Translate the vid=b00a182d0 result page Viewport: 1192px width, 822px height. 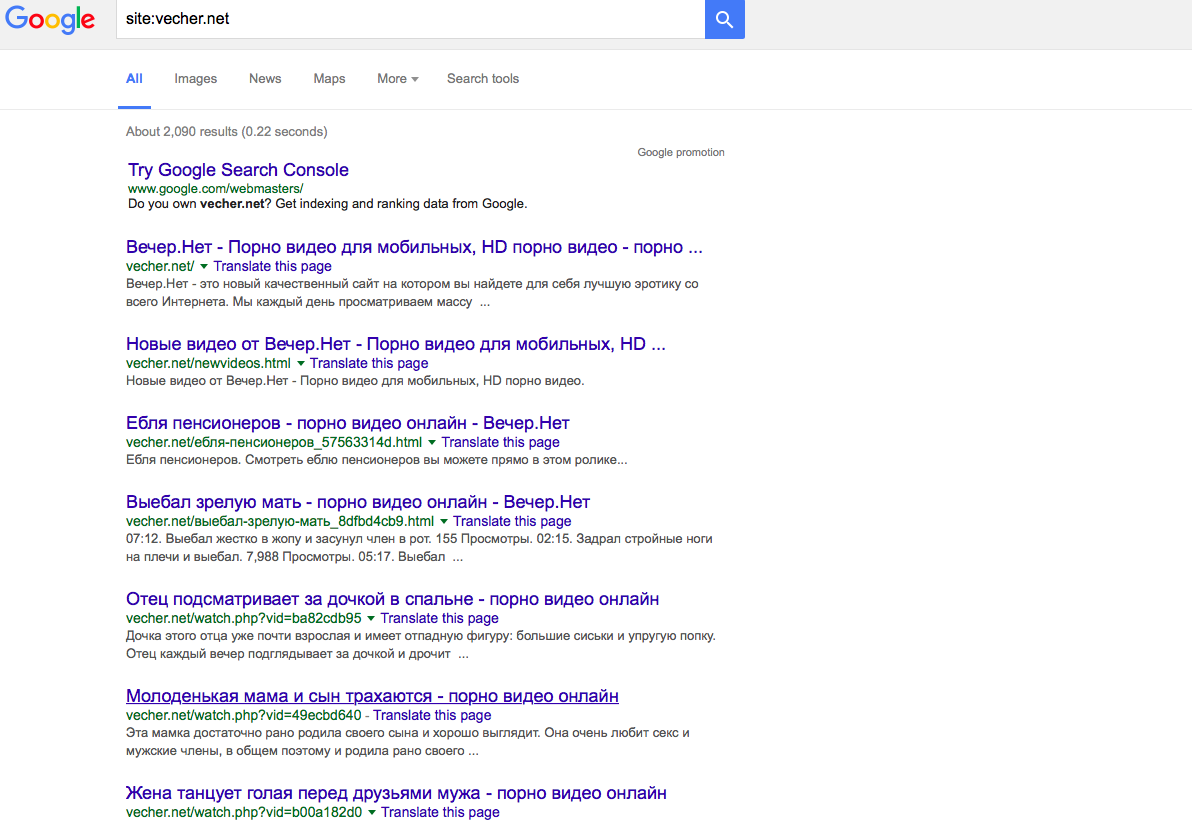coord(440,812)
